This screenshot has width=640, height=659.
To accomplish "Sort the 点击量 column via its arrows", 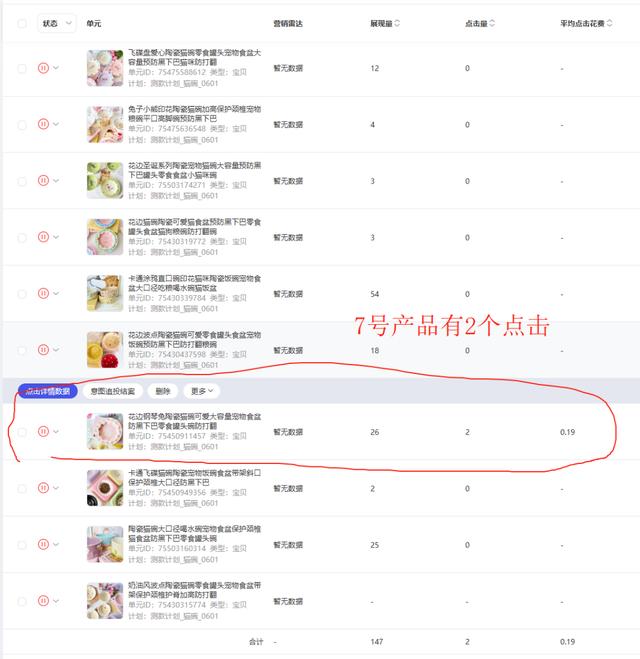I will tap(492, 23).
